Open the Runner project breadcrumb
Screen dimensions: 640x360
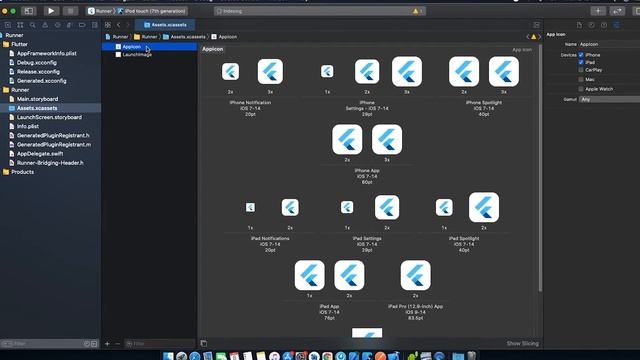click(116, 37)
